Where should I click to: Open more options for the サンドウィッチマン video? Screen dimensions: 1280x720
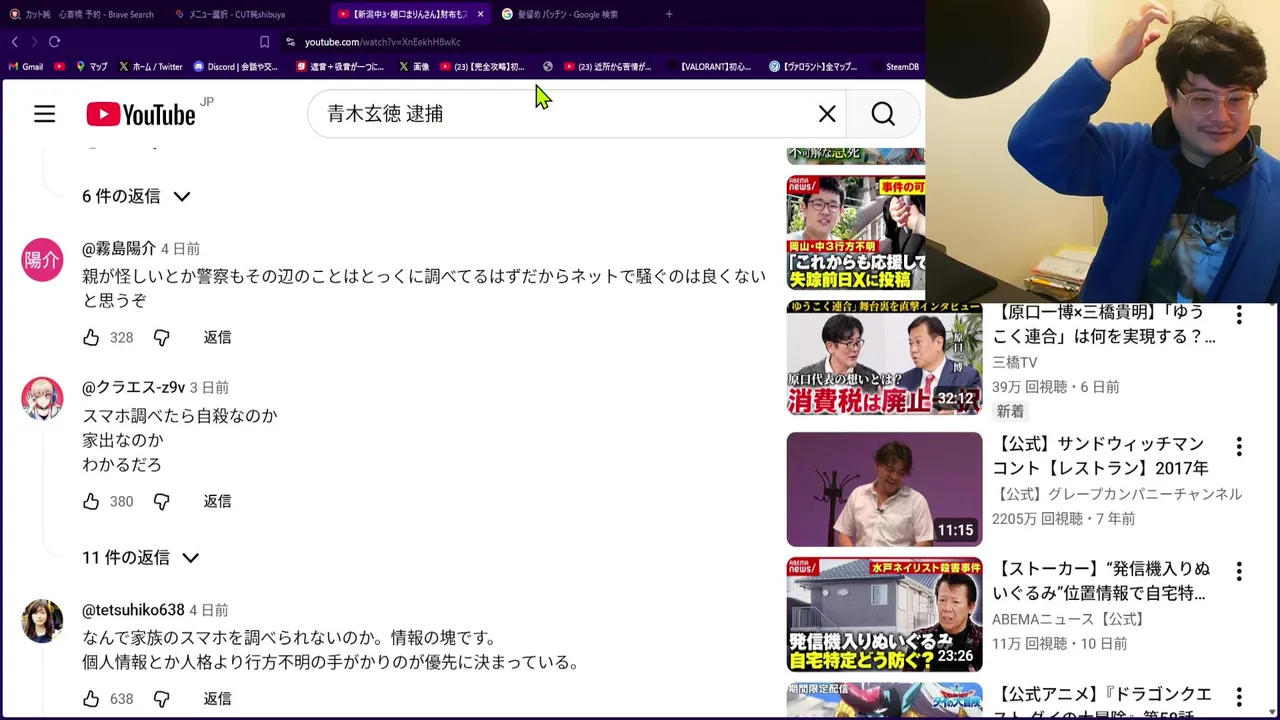pos(1239,446)
